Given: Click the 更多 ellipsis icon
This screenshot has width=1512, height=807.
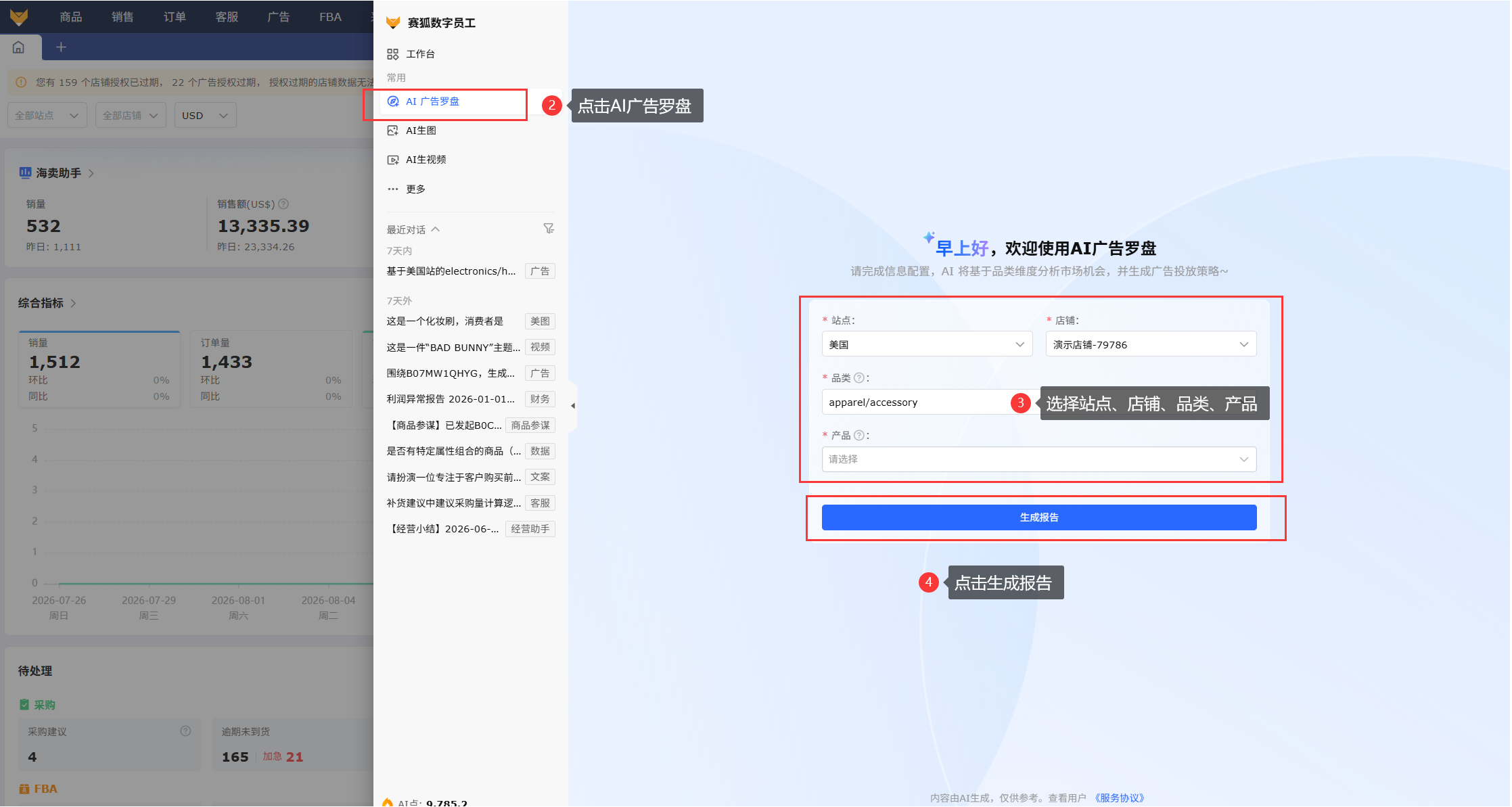Looking at the screenshot, I should click(x=392, y=189).
